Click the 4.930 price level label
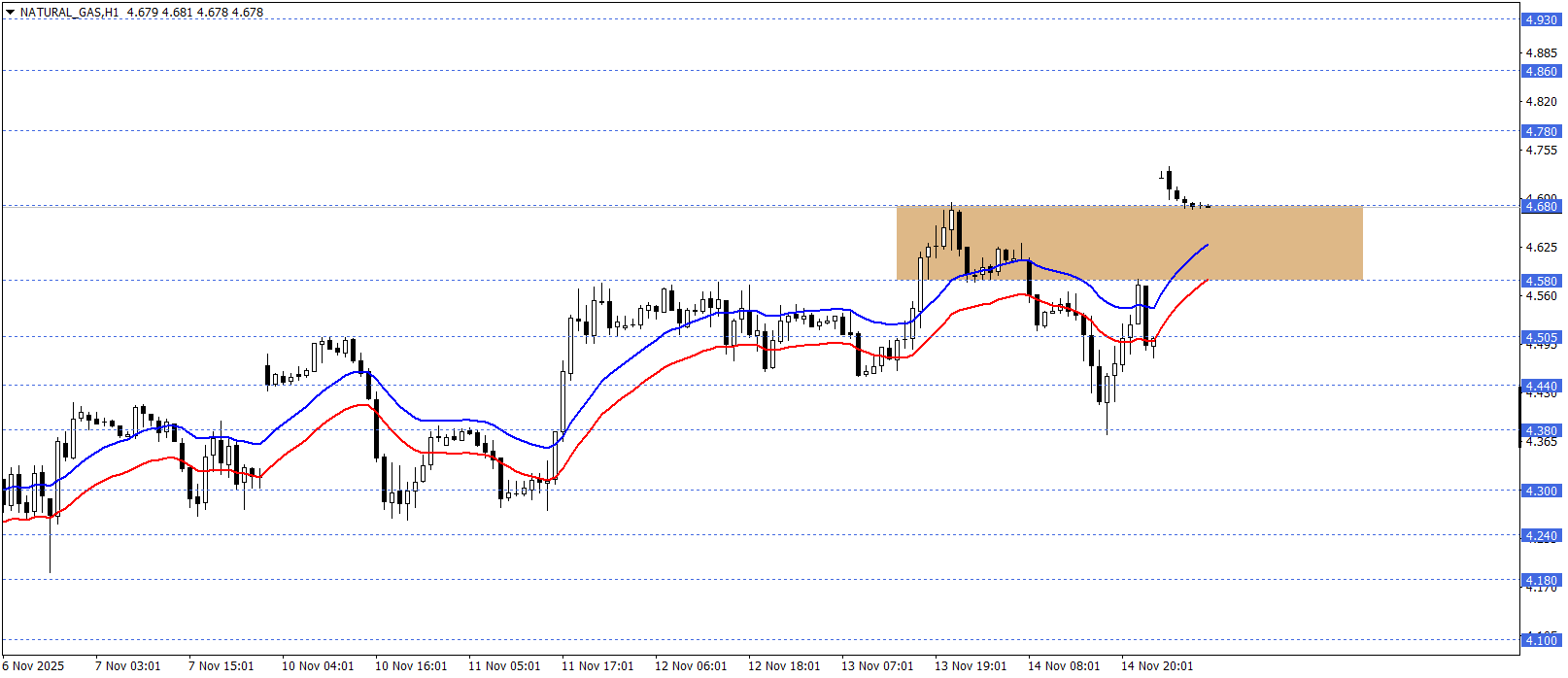The image size is (1568, 678). [x=1540, y=20]
